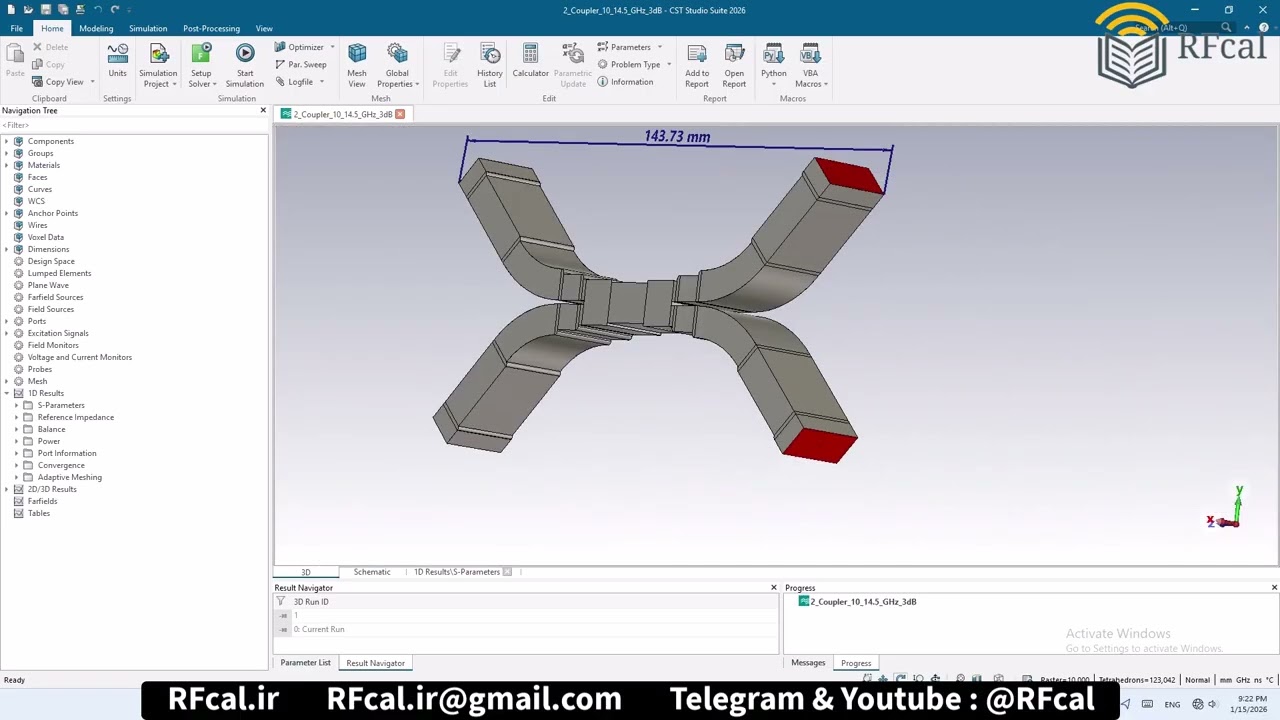Open the Copy View dropdown arrow
Screen dimensions: 1280x720
tap(92, 82)
